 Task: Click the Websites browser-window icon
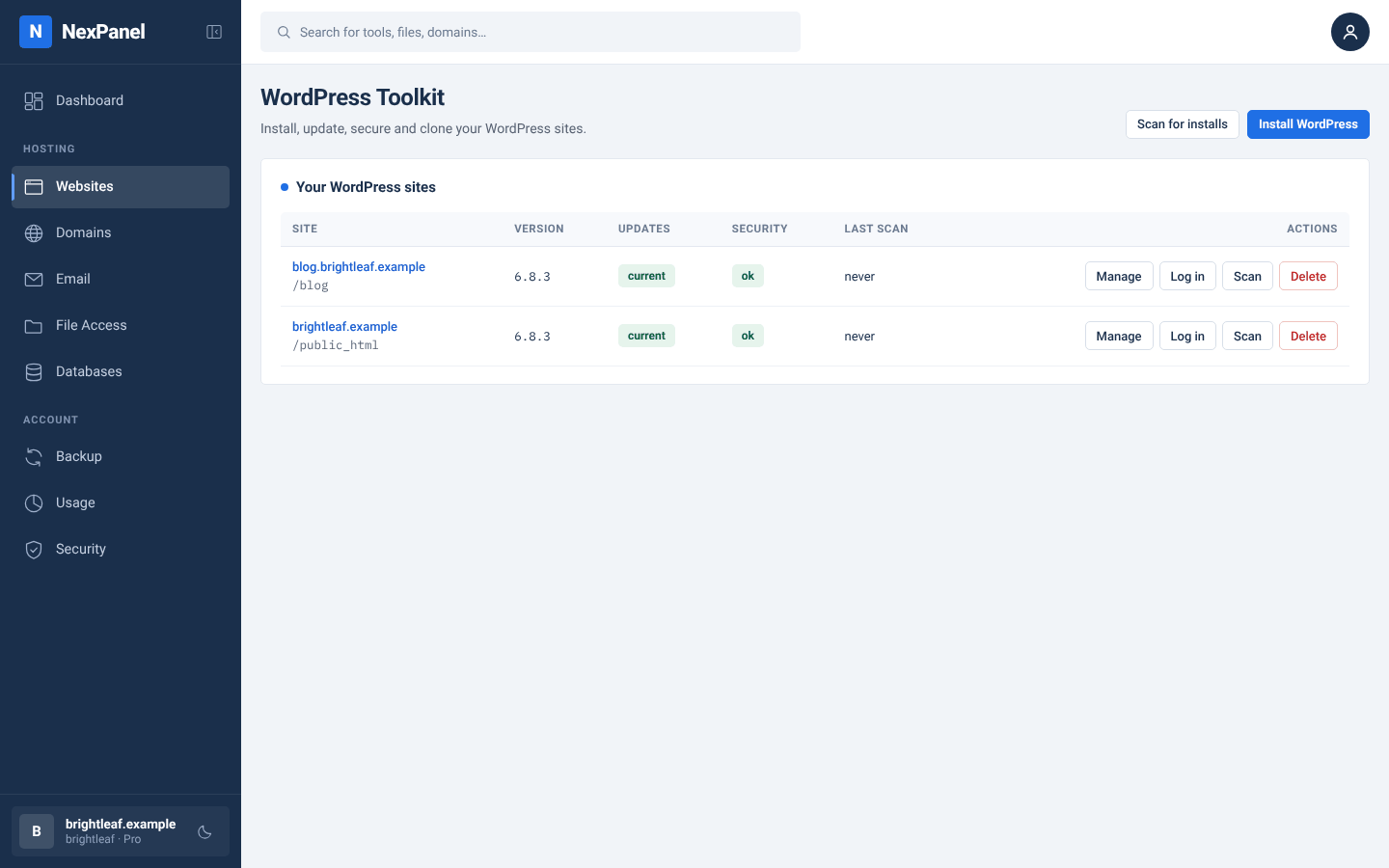coord(34,187)
